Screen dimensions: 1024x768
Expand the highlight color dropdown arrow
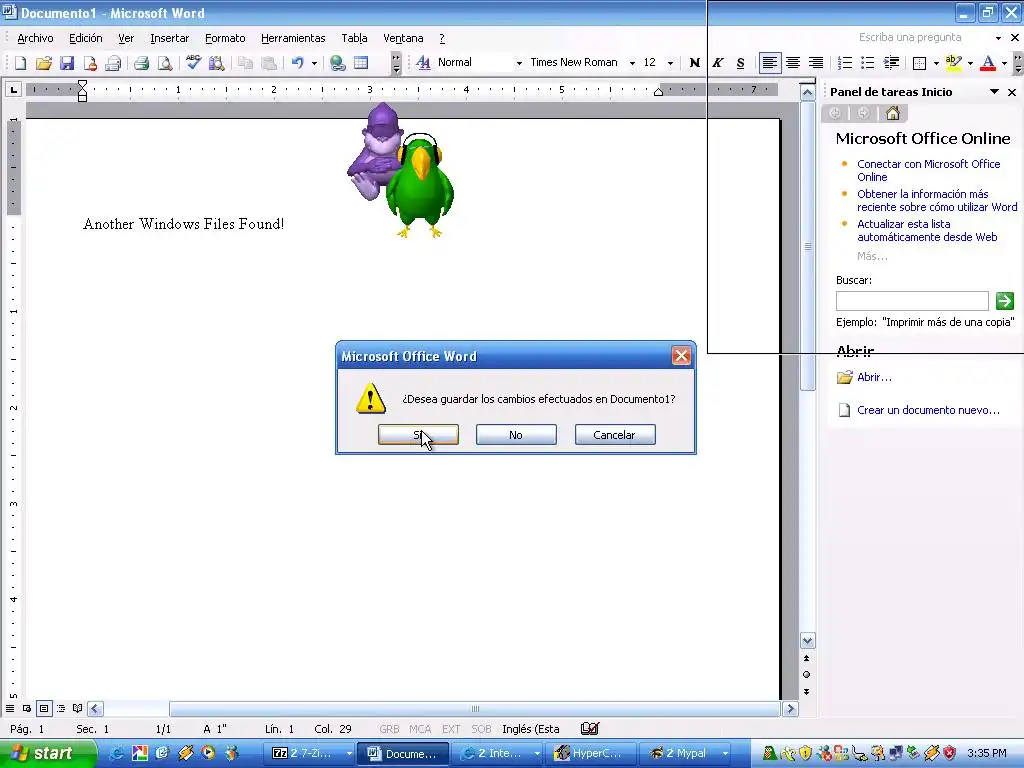pos(970,63)
